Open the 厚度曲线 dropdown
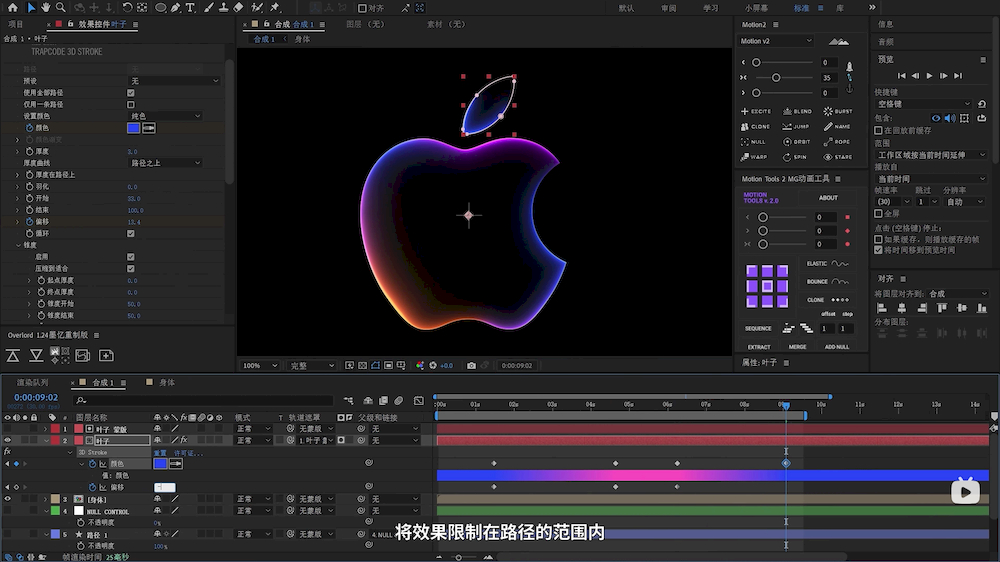This screenshot has height=562, width=1000. (x=165, y=163)
